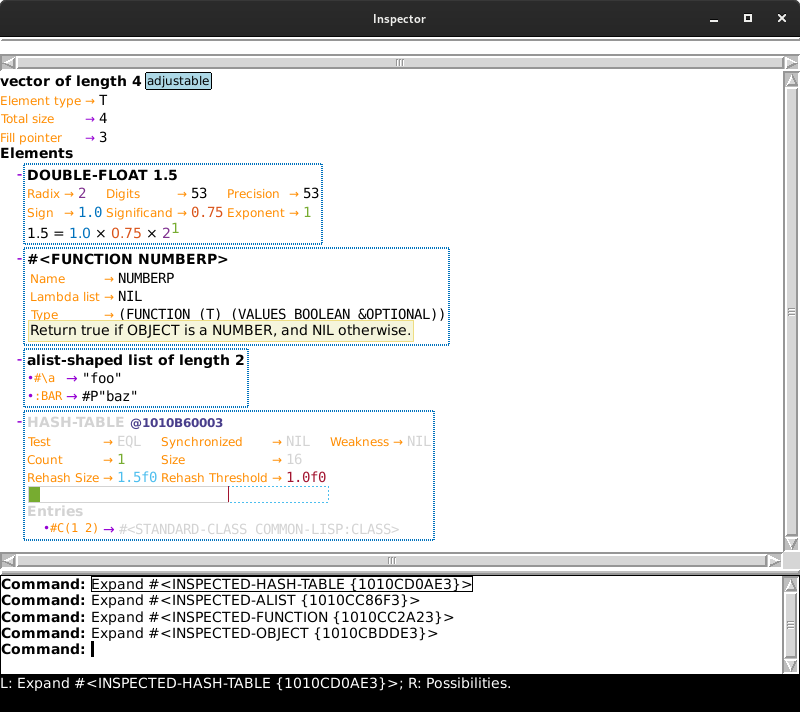This screenshot has width=800, height=712.
Task: Click the command pane's scroll-up arrow
Action: tap(790, 583)
